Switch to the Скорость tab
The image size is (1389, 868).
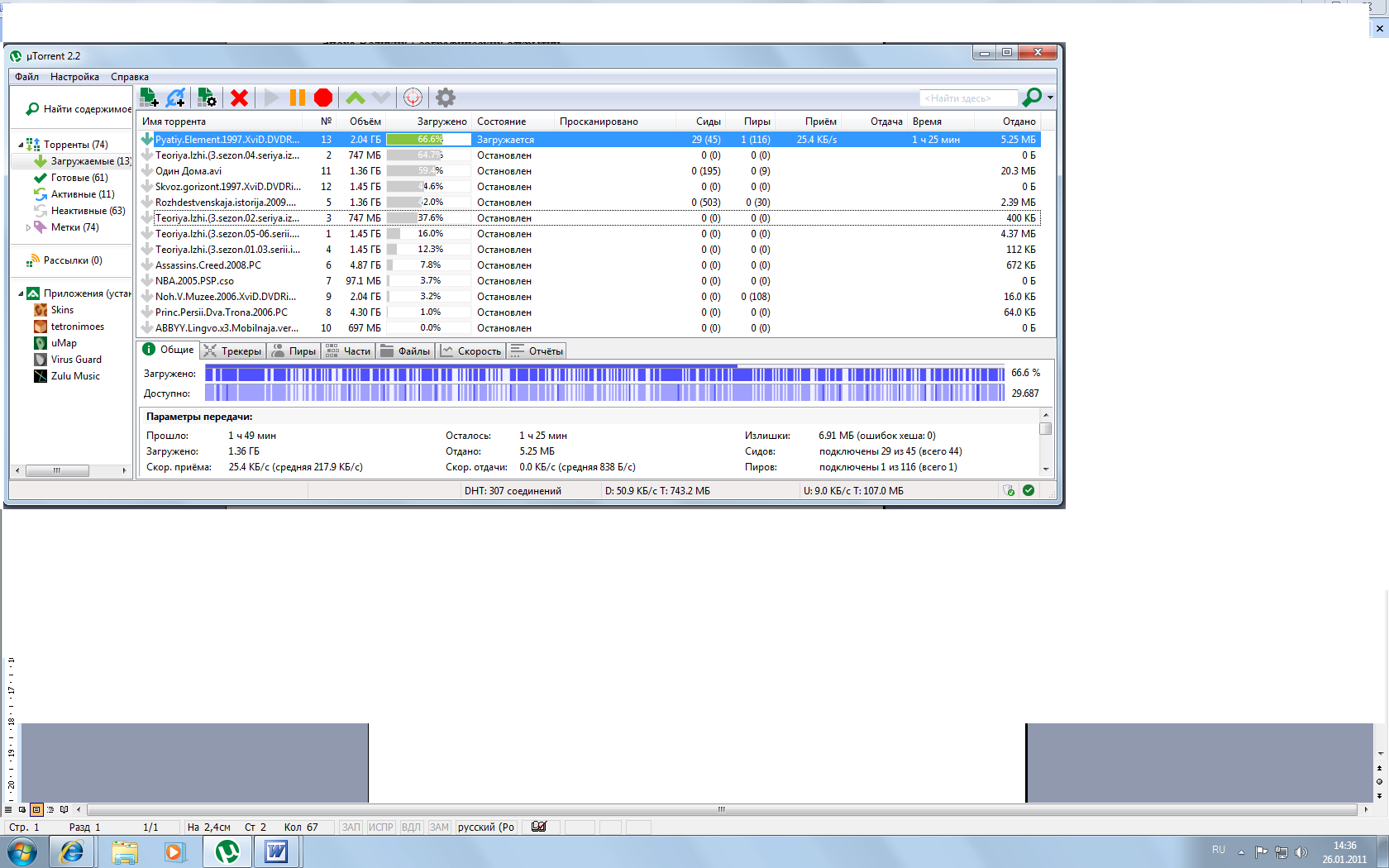coord(471,351)
